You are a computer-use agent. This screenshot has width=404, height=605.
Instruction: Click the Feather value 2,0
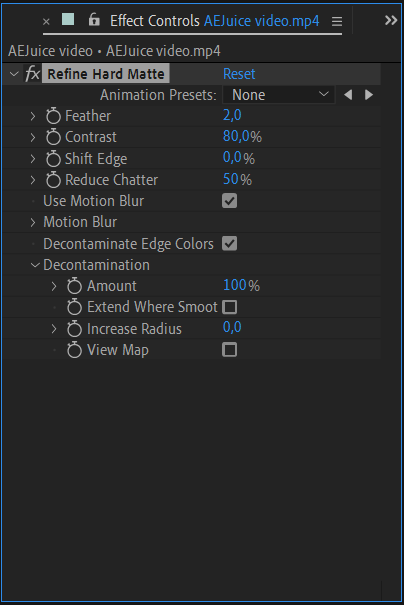tap(232, 115)
